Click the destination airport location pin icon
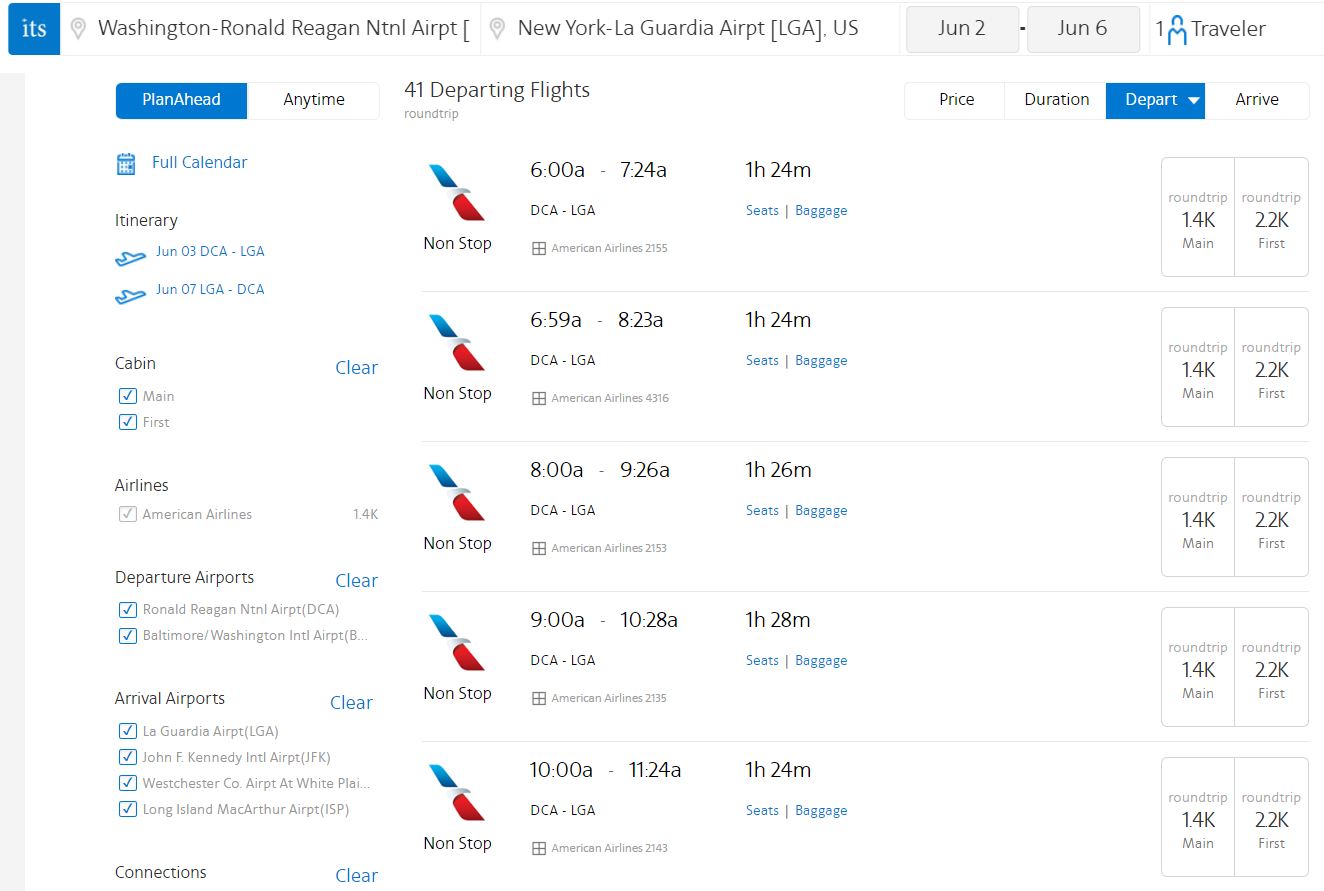1324x891 pixels. [x=497, y=29]
